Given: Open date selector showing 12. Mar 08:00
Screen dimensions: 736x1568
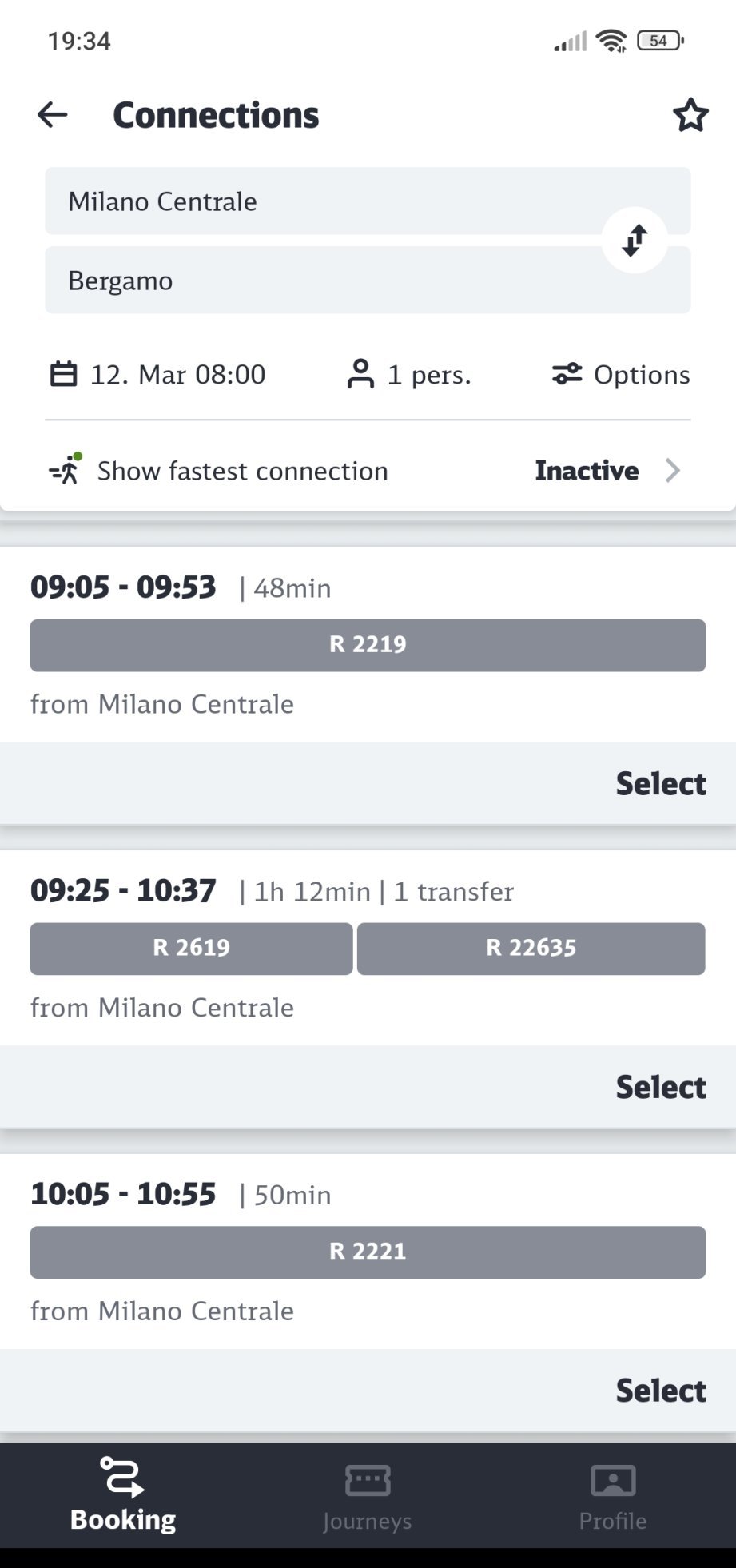Looking at the screenshot, I should [x=177, y=374].
